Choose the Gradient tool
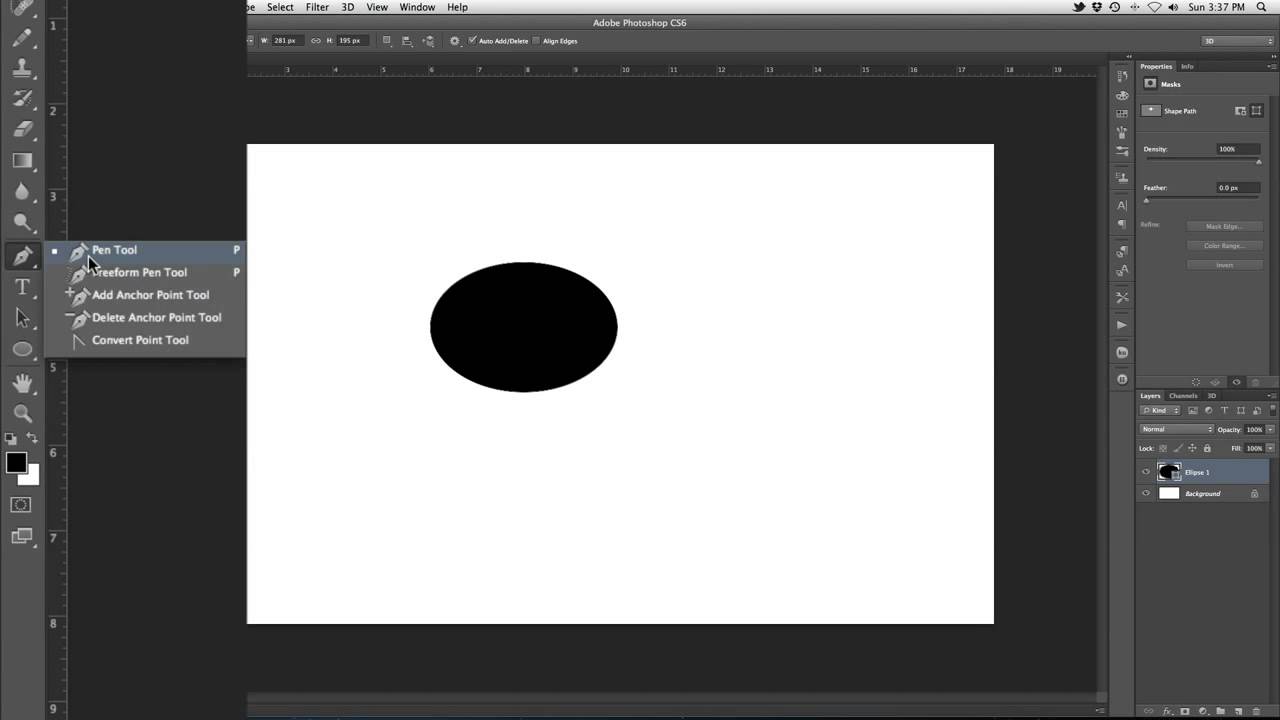The width and height of the screenshot is (1280, 720). click(x=22, y=160)
